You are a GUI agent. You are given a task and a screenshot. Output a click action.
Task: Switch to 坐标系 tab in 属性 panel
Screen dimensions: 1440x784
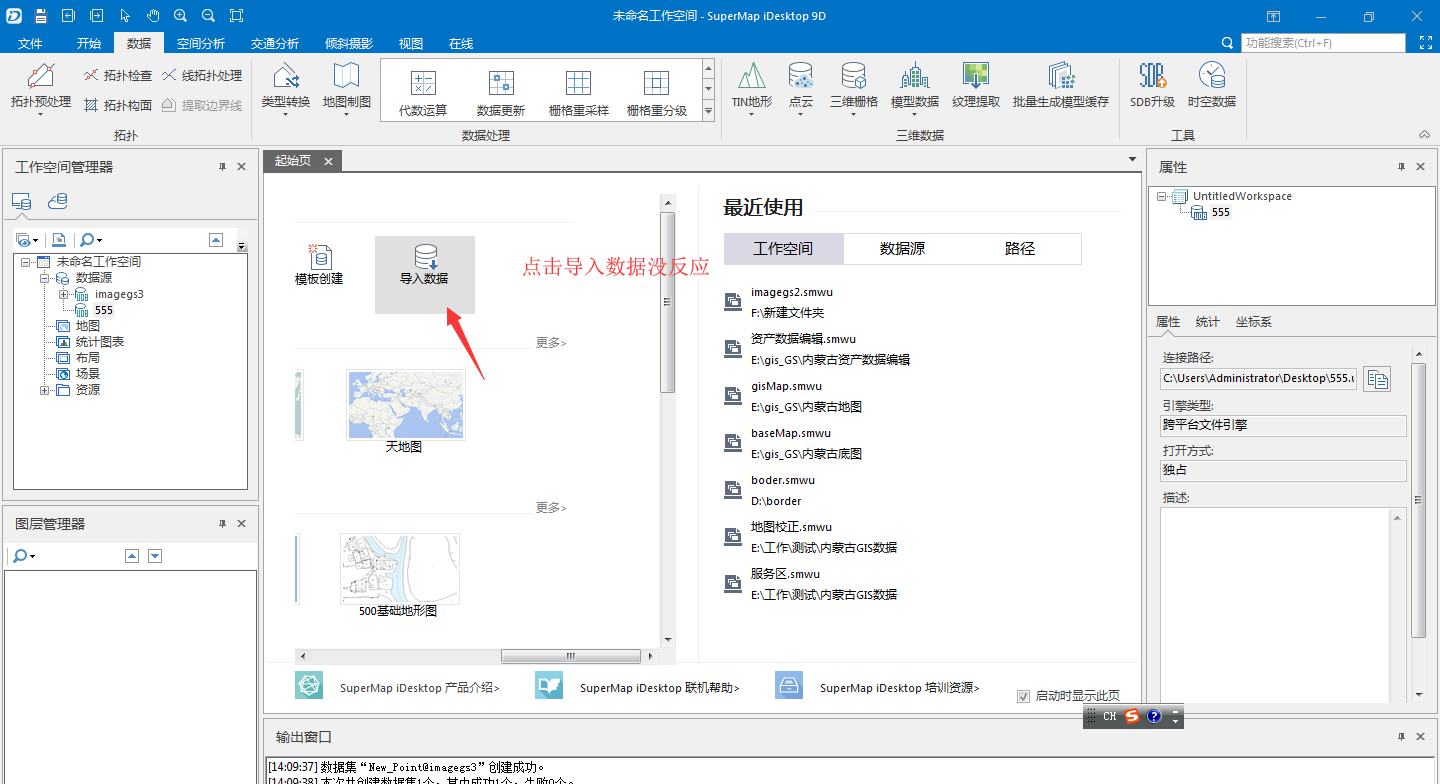click(x=1253, y=322)
